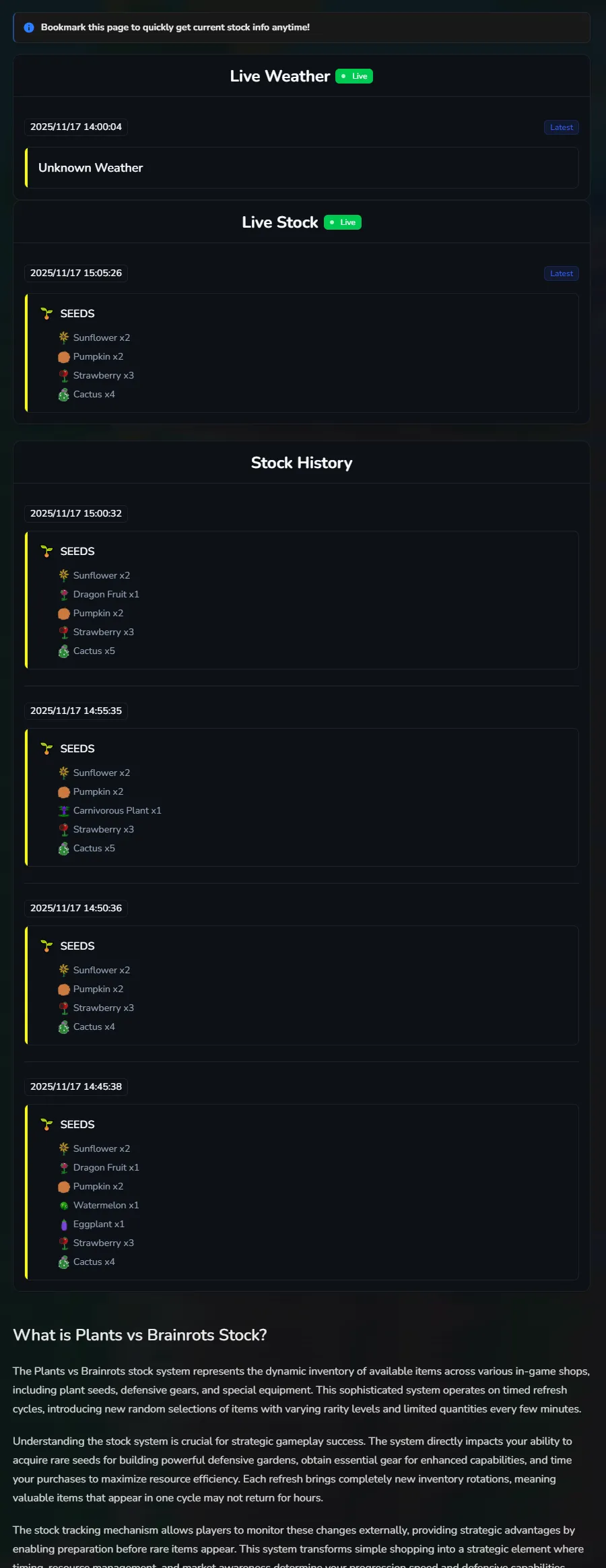
Task: Click the SEEDS sprout icon in Live Stock
Action: point(46,314)
